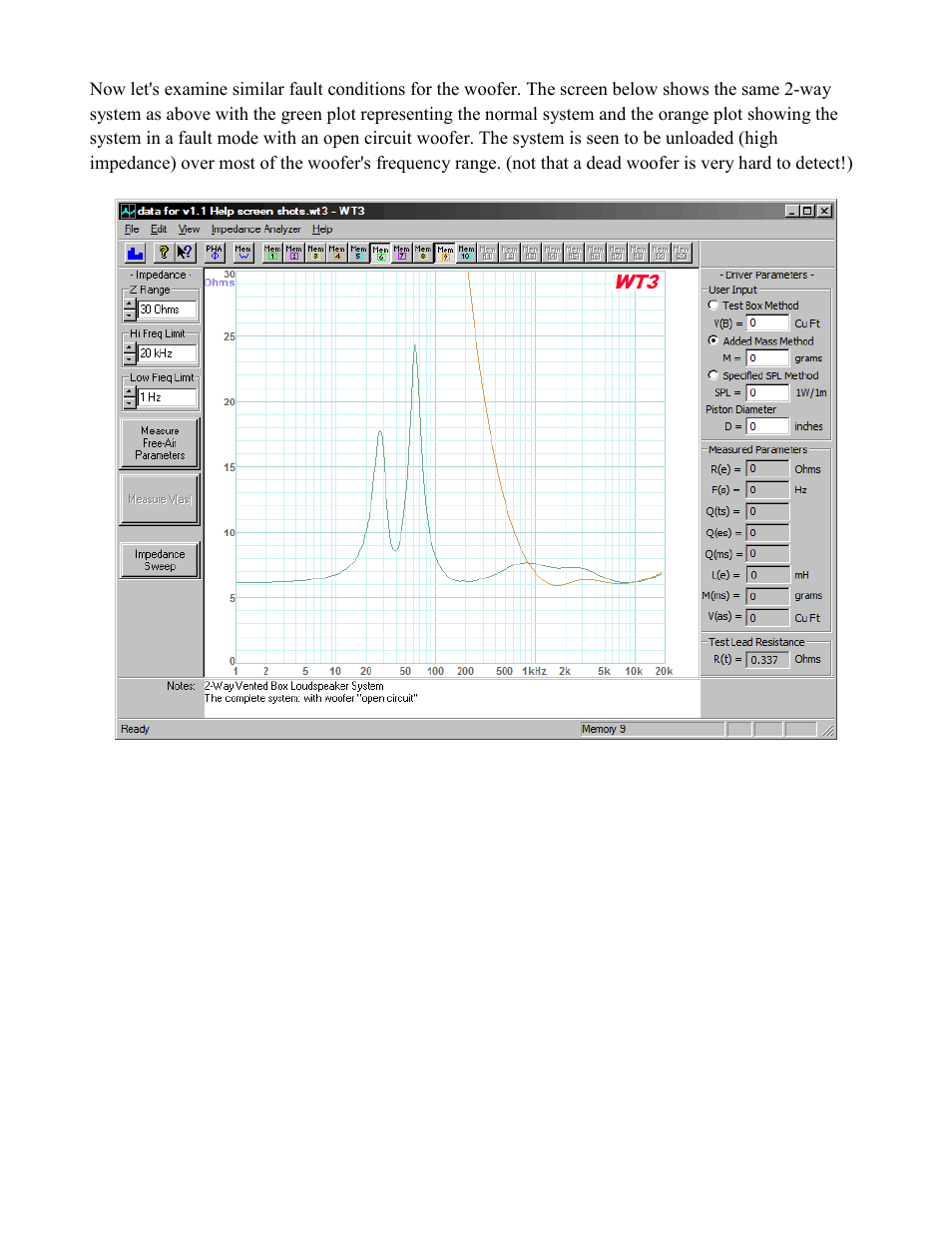
Task: Select Mem 2 toolbar button
Action: click(294, 253)
